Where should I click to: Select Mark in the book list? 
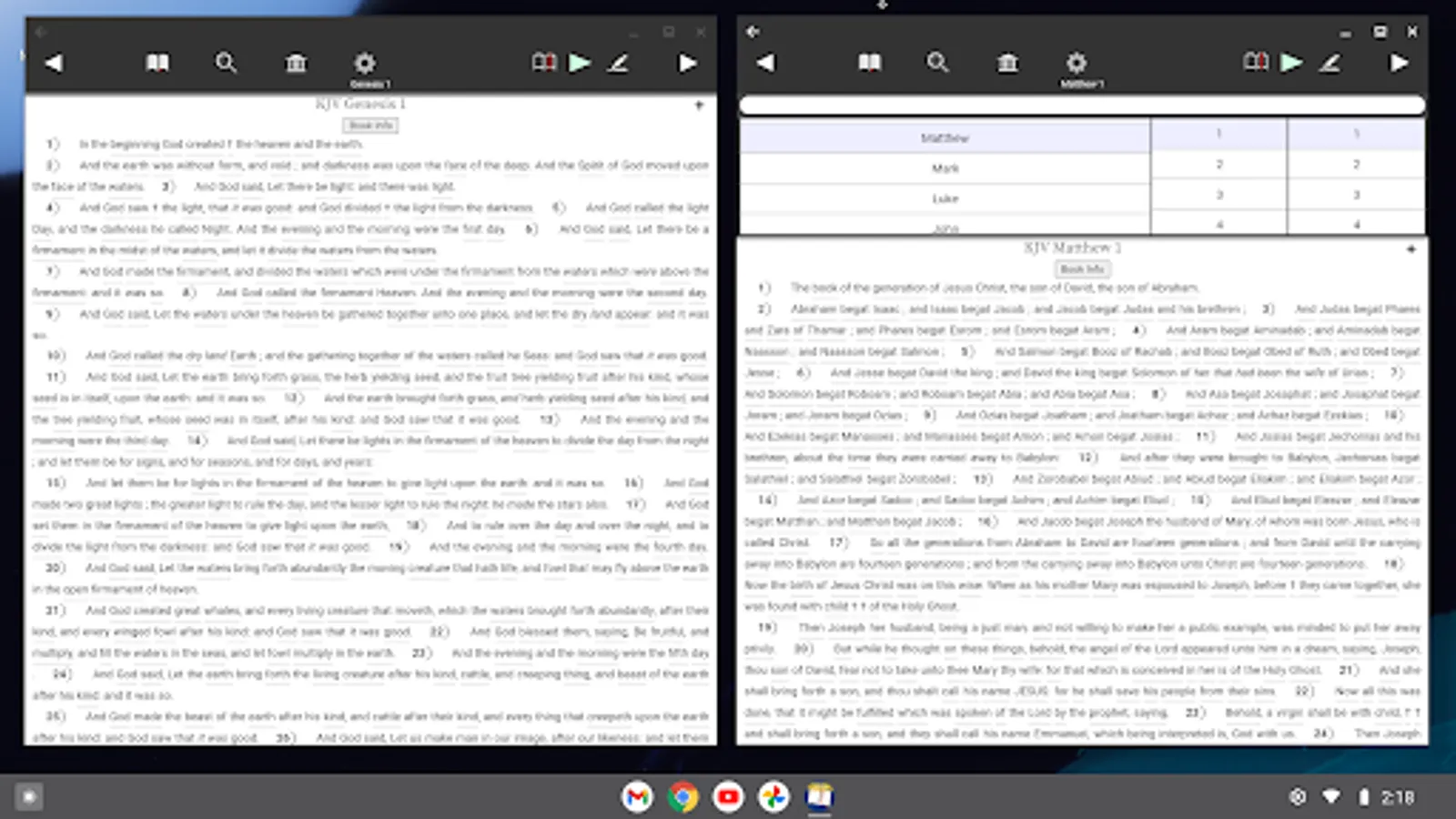945,168
